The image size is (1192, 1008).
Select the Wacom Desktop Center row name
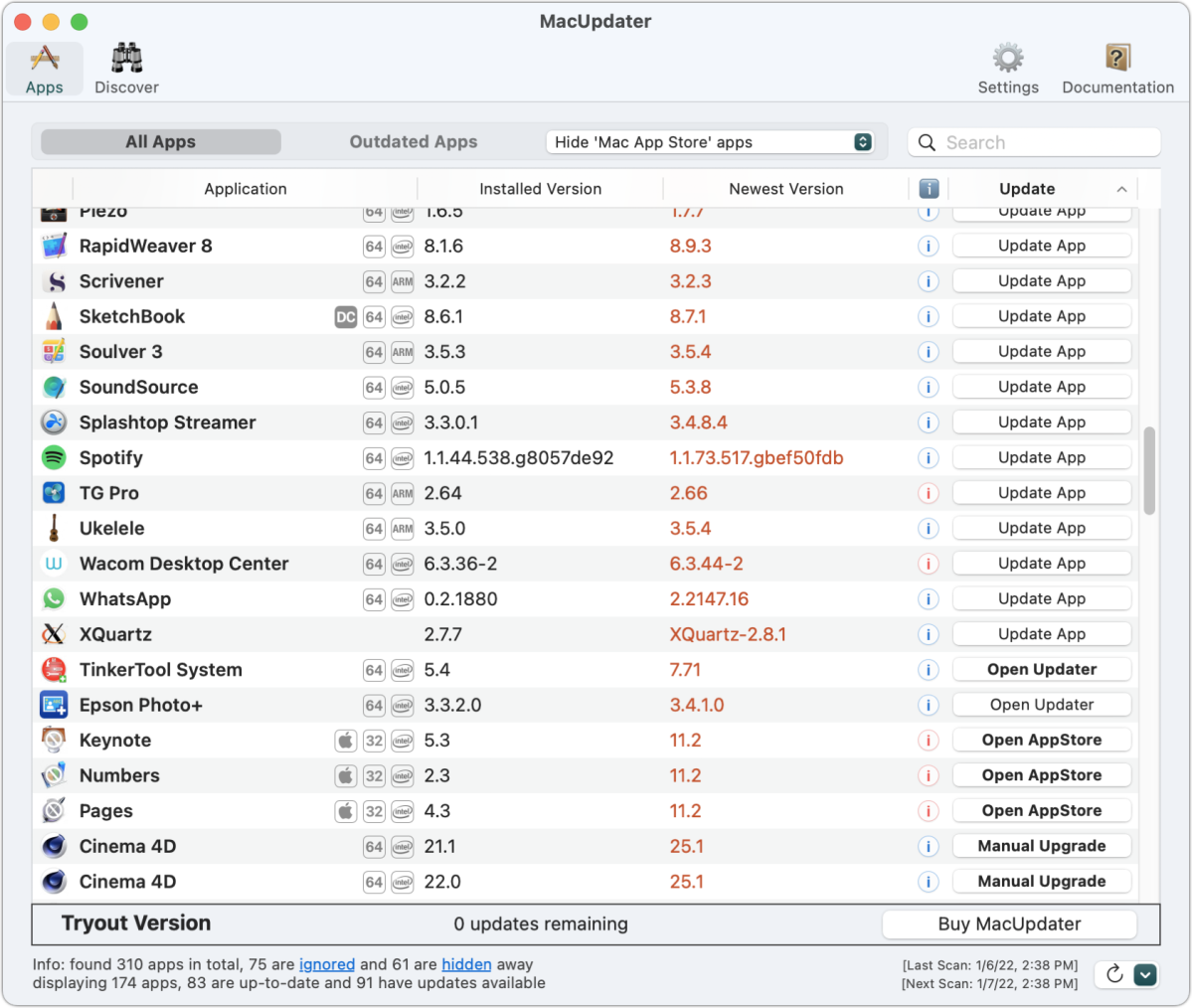point(184,564)
